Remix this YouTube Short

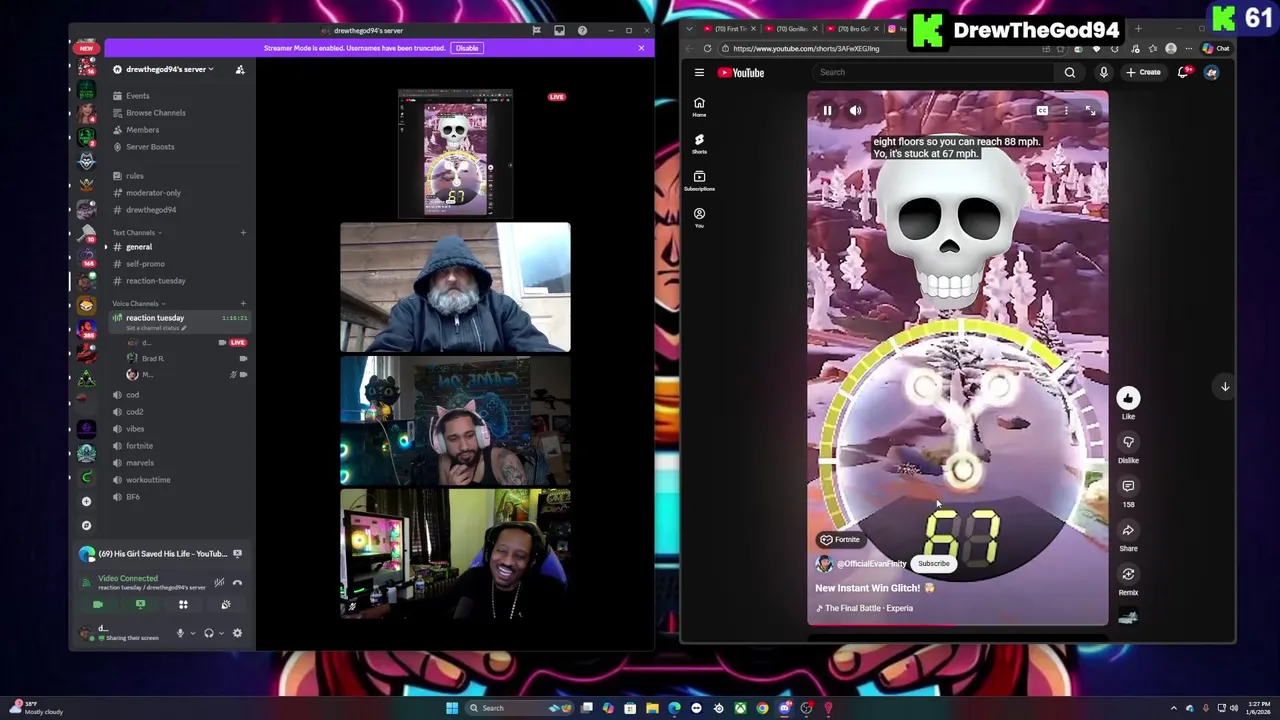[1128, 574]
